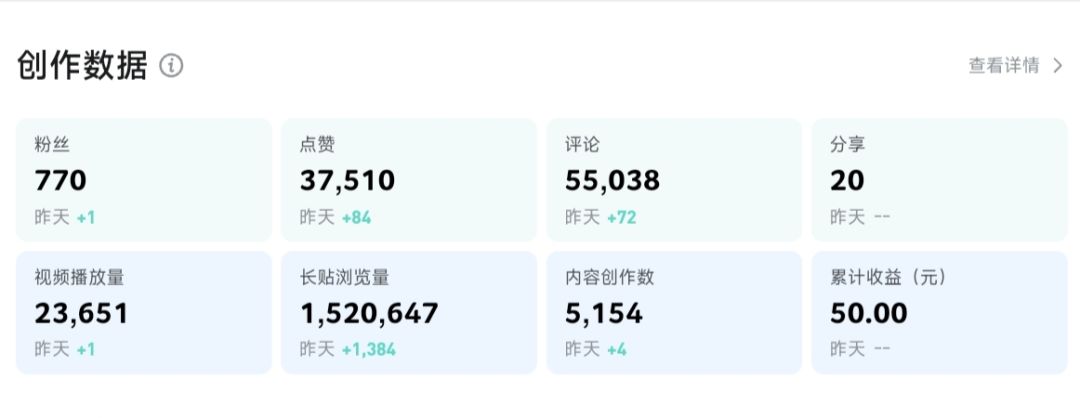Click yesterday's +1 change under 粉丝

[x=85, y=218]
